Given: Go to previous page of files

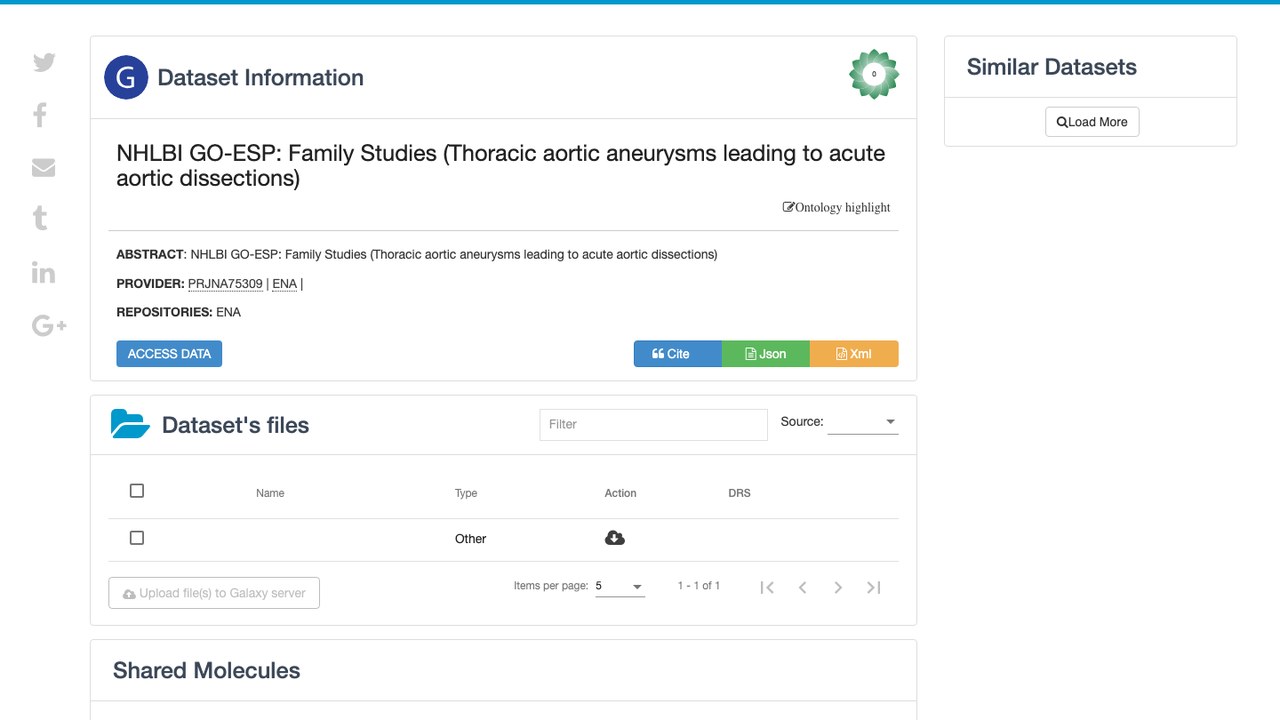Looking at the screenshot, I should pyautogui.click(x=802, y=587).
